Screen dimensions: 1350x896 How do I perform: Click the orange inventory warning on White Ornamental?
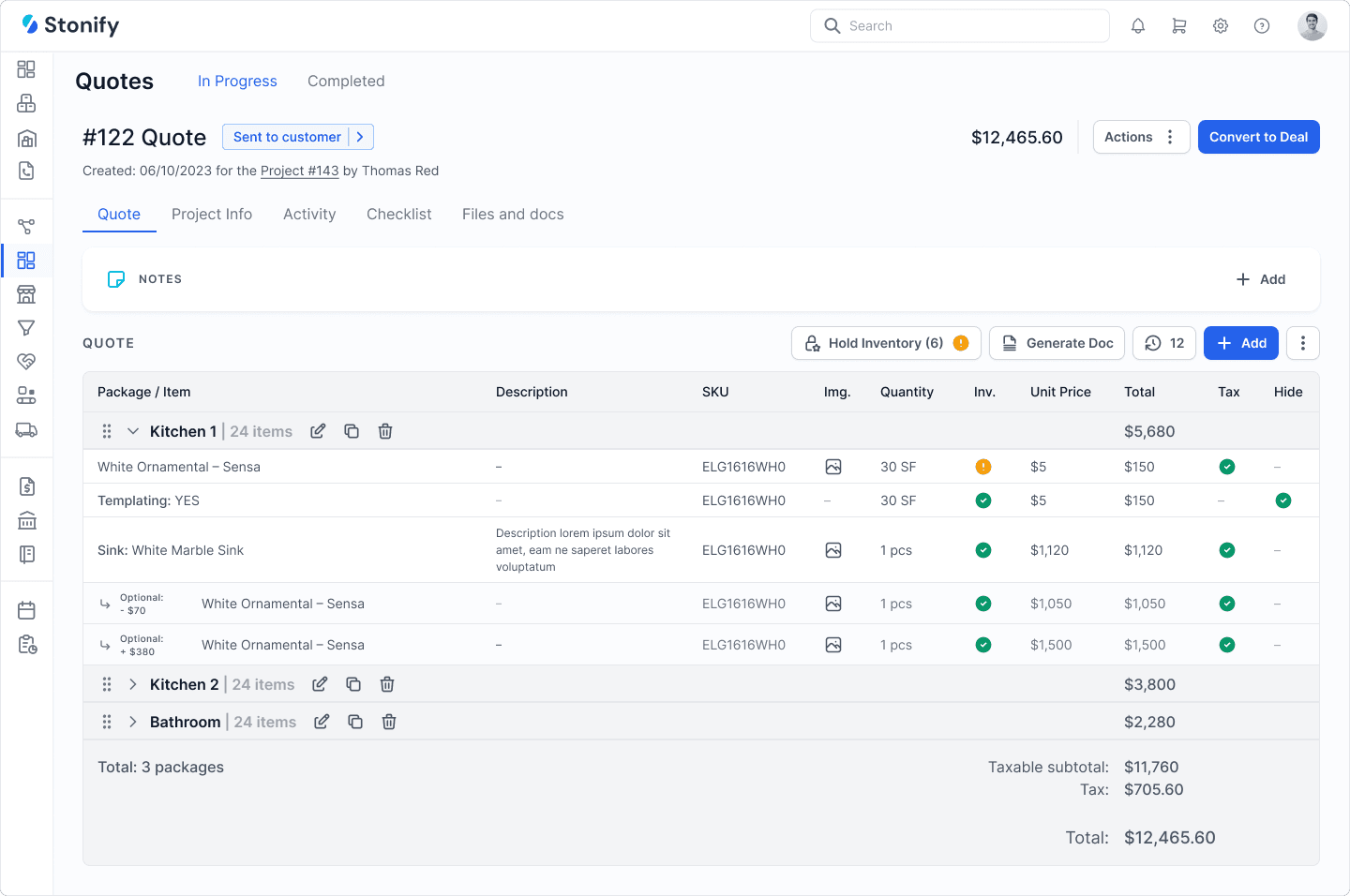(x=983, y=466)
